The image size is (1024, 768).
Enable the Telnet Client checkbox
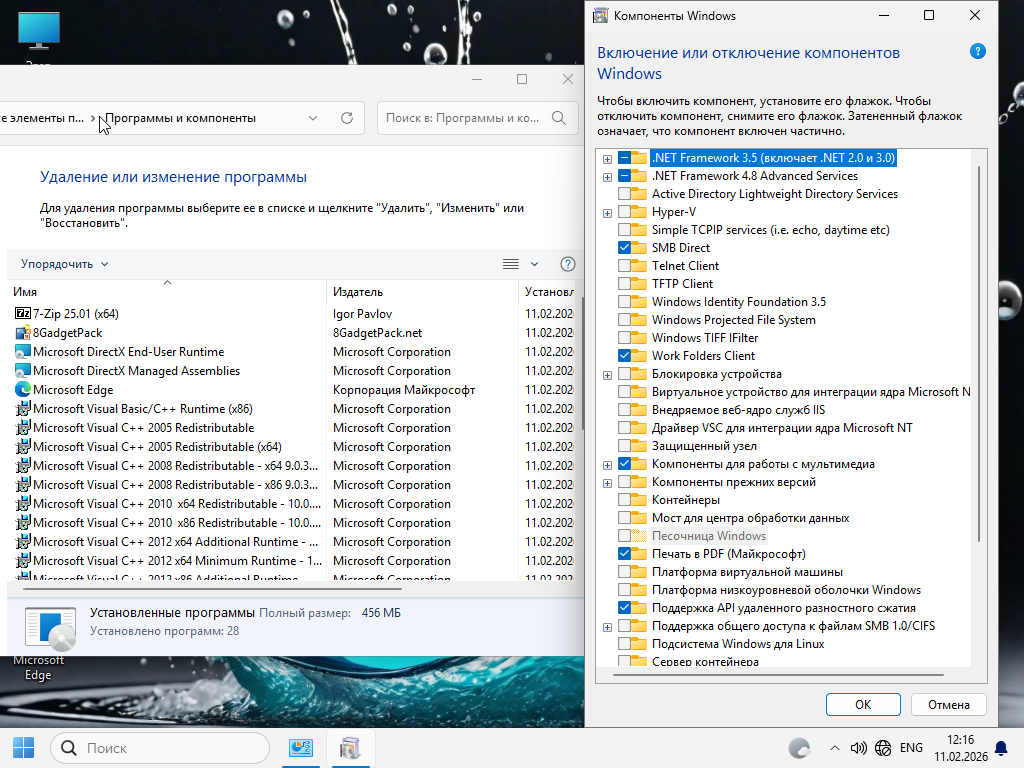[625, 266]
